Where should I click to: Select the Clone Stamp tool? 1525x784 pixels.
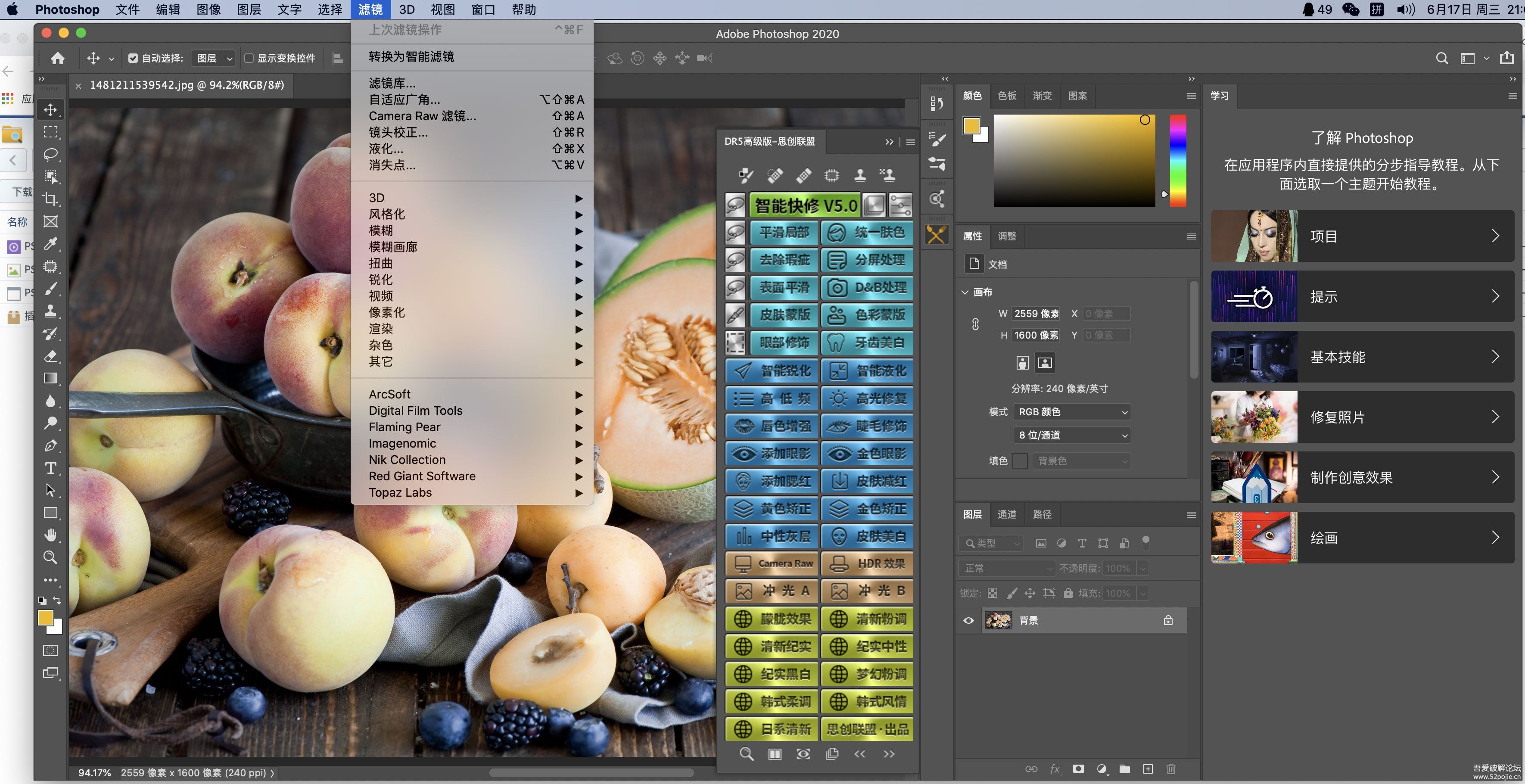51,311
